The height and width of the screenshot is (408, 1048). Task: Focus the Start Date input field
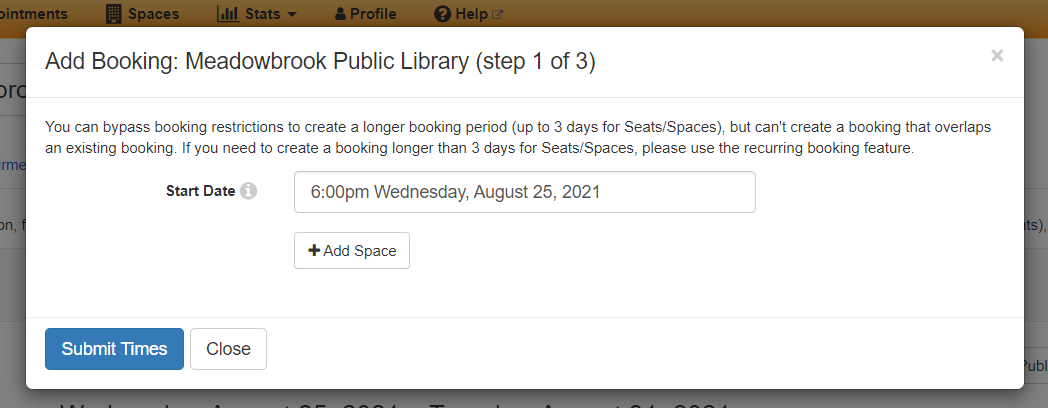coord(525,192)
